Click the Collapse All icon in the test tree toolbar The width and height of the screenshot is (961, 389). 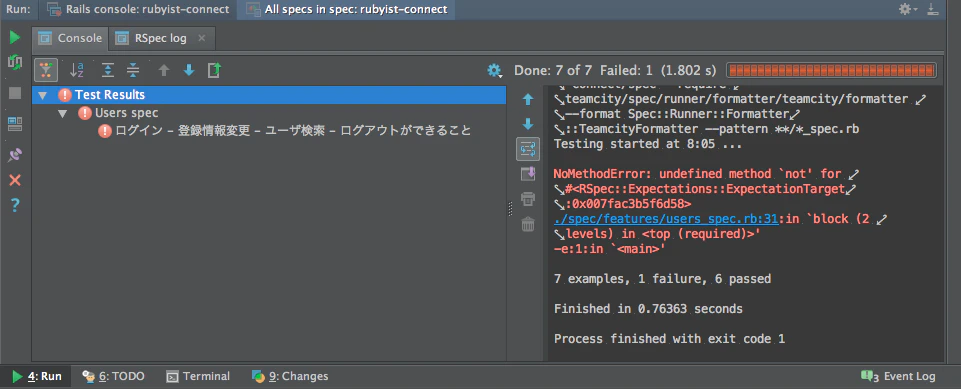[133, 70]
